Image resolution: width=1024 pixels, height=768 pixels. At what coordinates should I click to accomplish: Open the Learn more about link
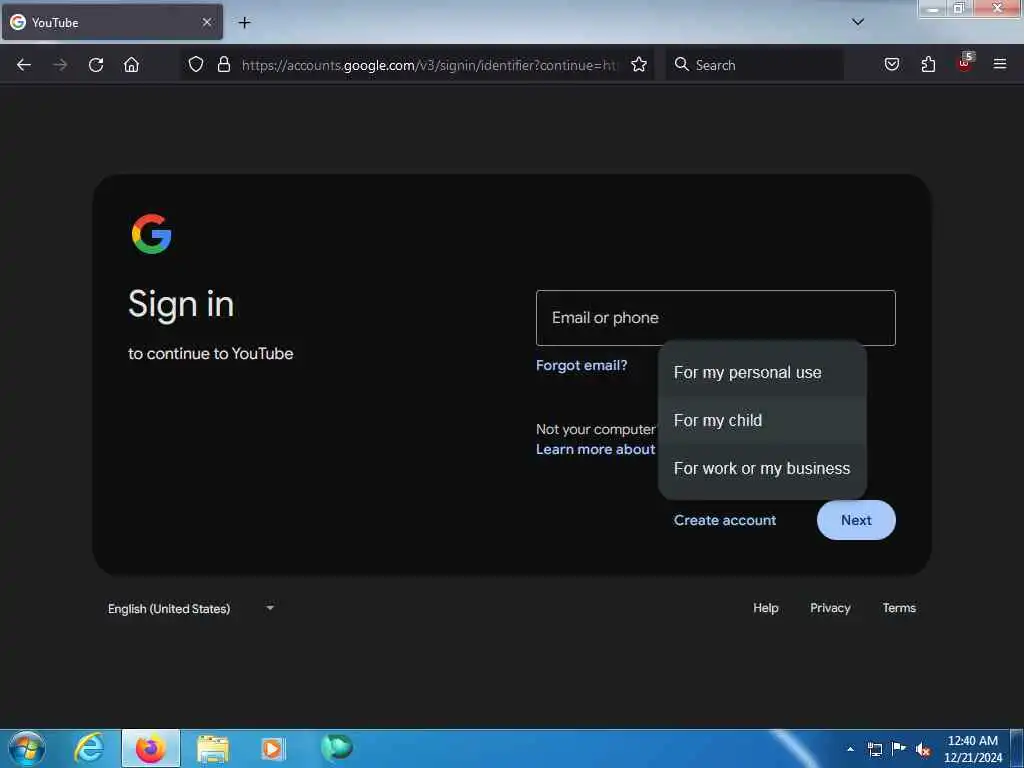tap(596, 449)
